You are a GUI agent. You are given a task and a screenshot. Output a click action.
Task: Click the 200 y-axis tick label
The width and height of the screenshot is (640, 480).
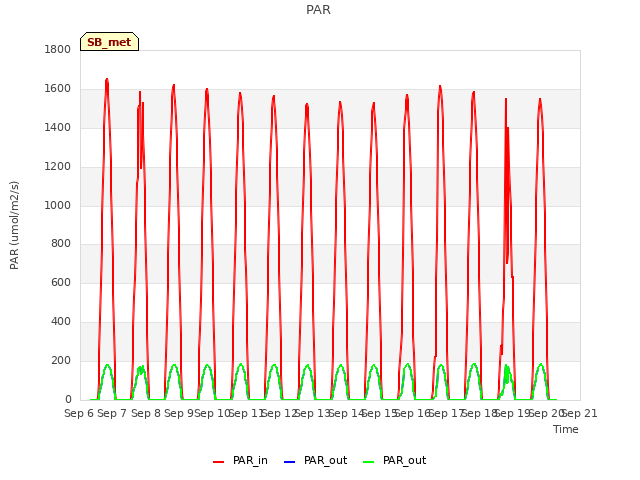(61, 360)
